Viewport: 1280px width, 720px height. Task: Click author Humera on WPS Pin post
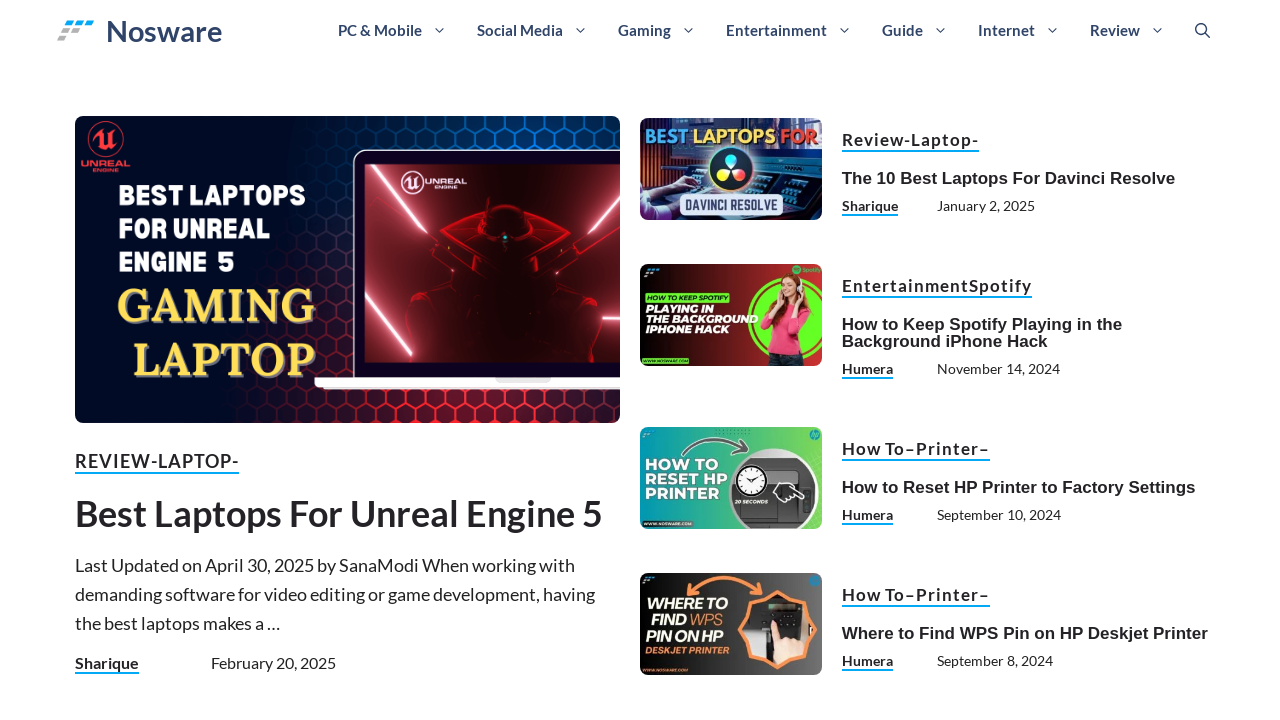tap(867, 661)
